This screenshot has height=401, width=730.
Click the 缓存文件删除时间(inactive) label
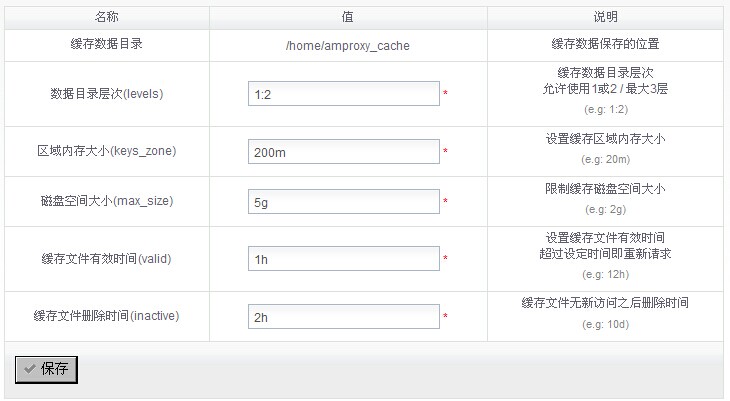[106, 317]
